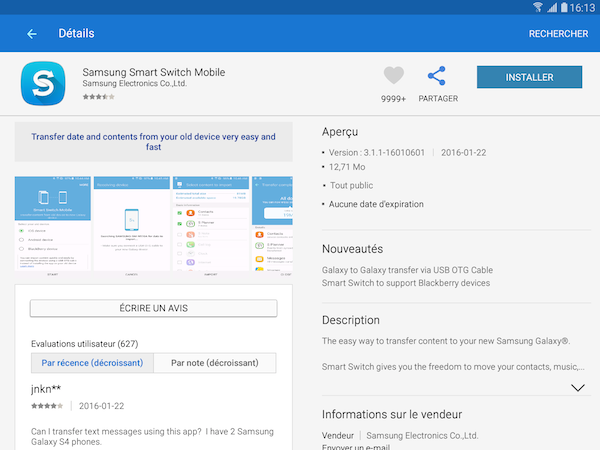This screenshot has height=450, width=600.
Task: Sort reviews by Par récence (décroissant)
Action: pos(92,363)
